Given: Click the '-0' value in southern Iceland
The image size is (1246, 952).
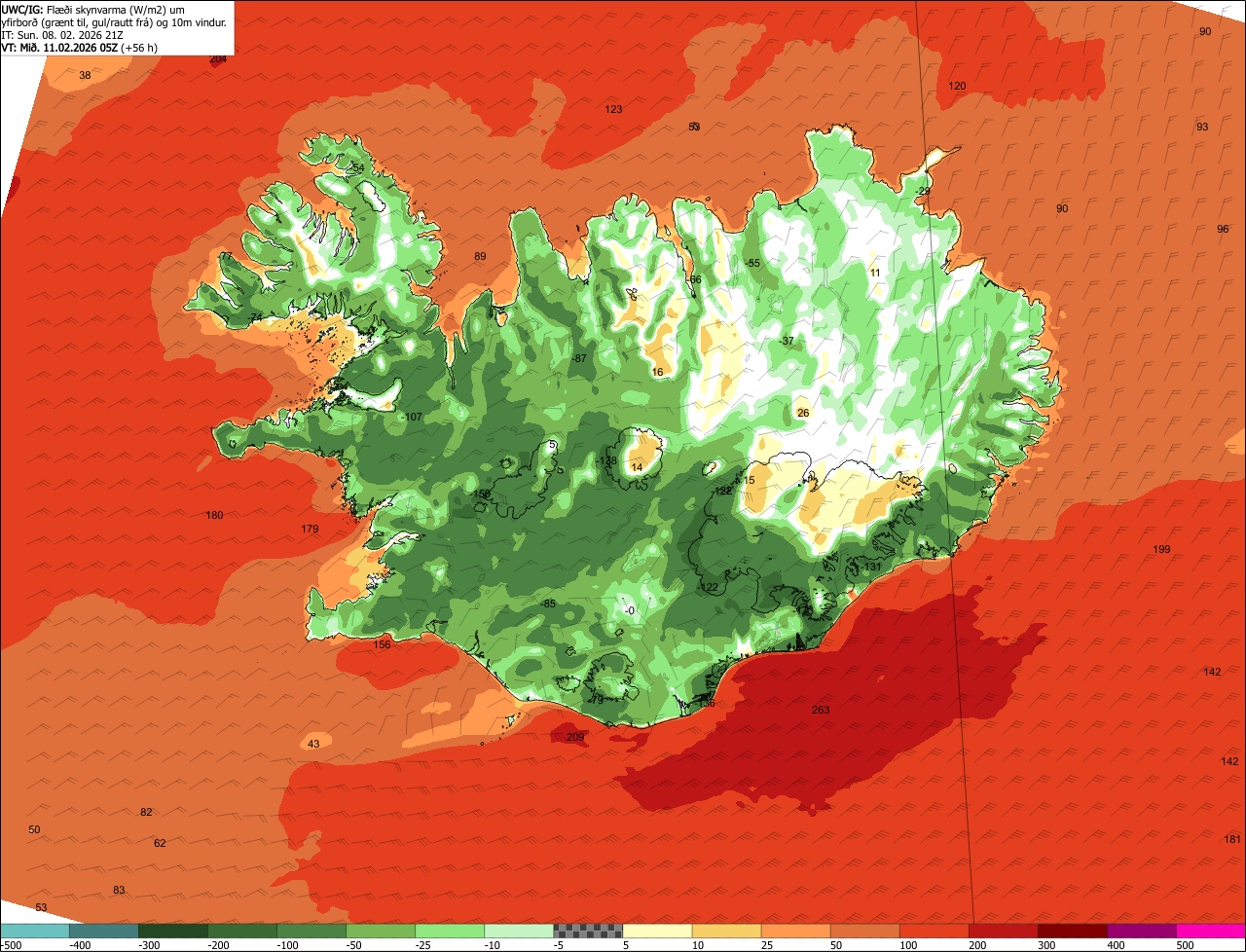Looking at the screenshot, I should click(629, 610).
